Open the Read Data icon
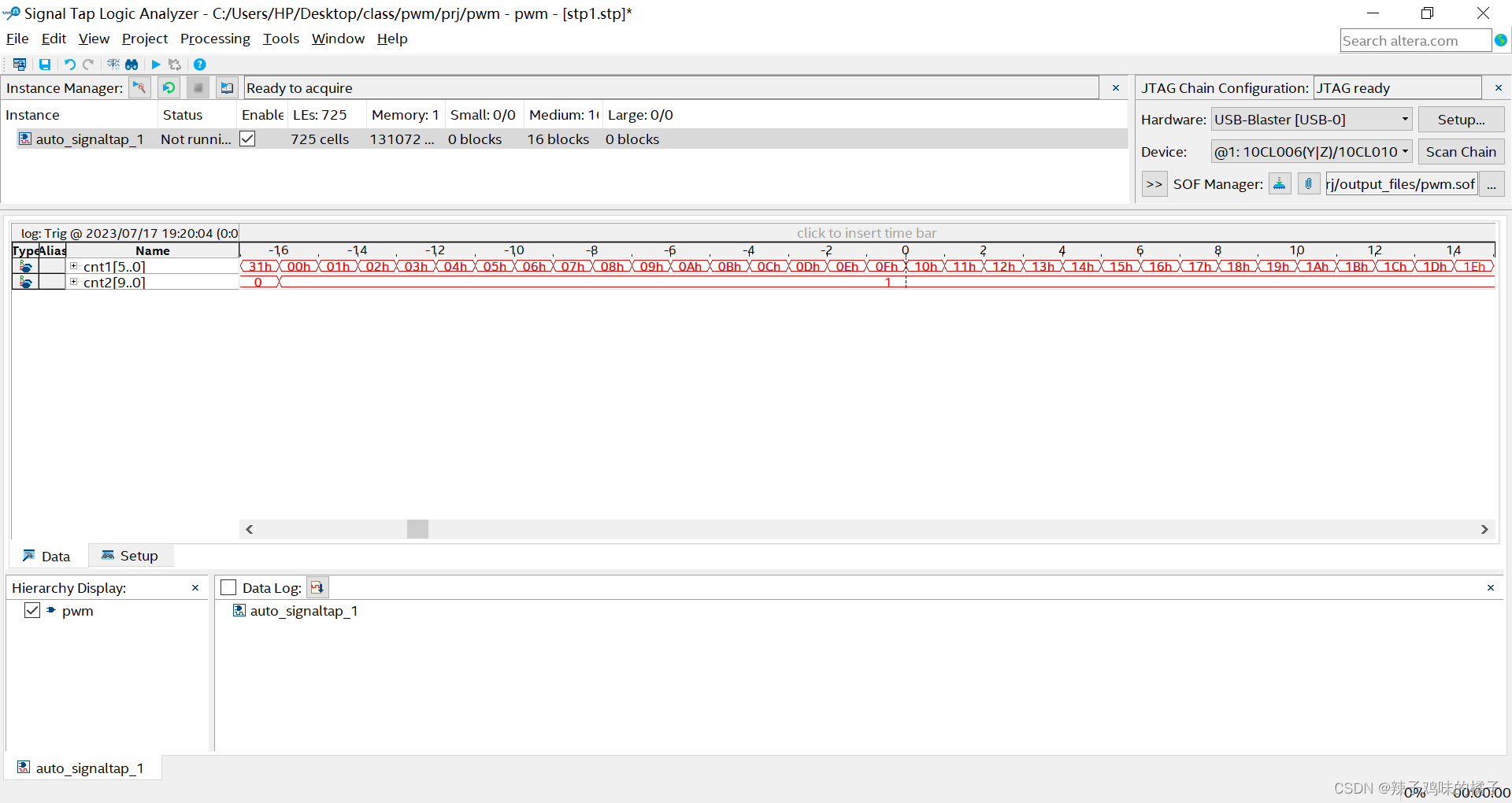The image size is (1512, 803). (x=227, y=87)
